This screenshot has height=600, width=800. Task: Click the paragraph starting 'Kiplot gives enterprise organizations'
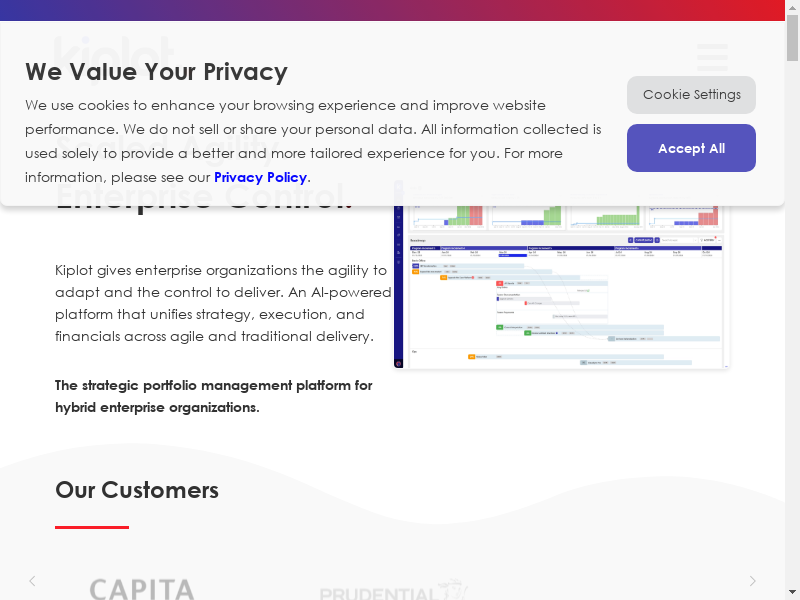click(222, 303)
